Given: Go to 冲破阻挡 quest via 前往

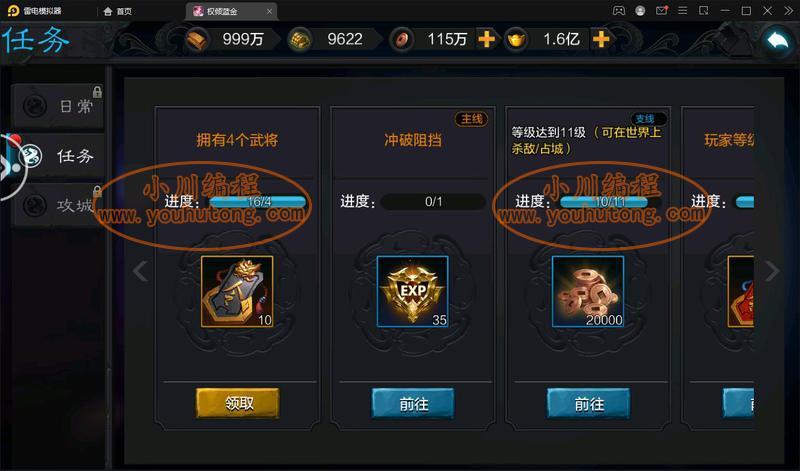Looking at the screenshot, I should point(413,404).
